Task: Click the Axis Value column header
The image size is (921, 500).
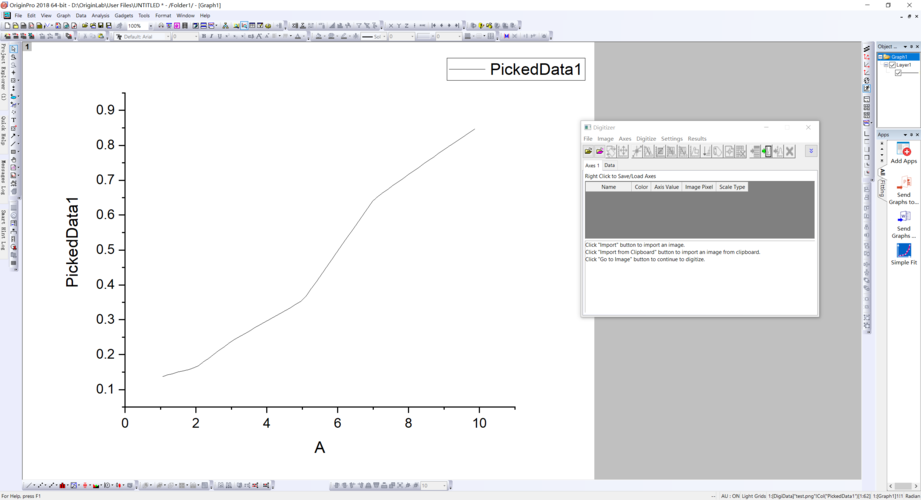Action: [x=666, y=187]
